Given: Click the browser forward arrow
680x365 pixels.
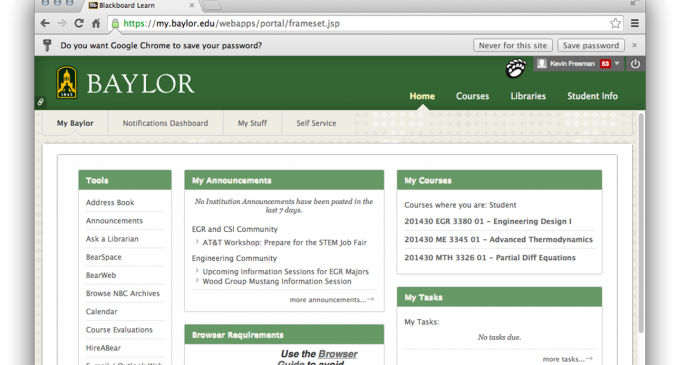Looking at the screenshot, I should [62, 23].
